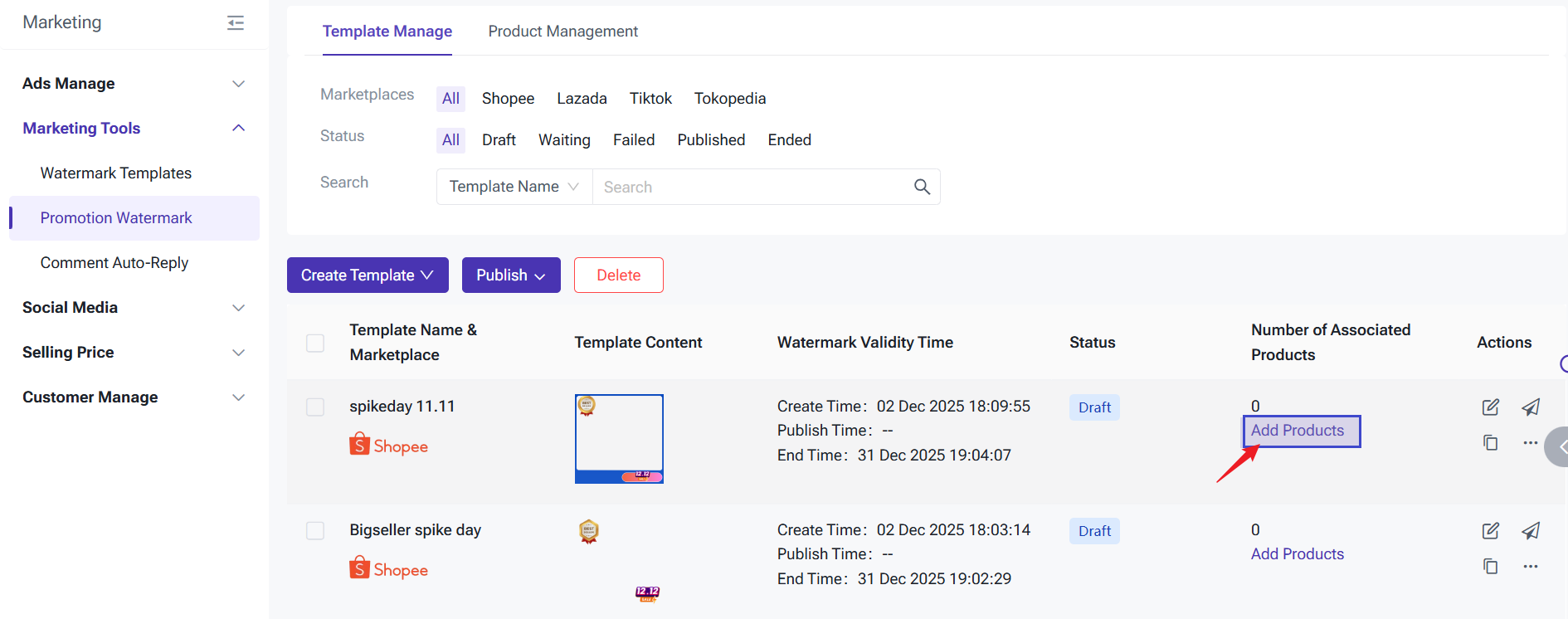Open Watermark Templates in sidebar
This screenshot has height=619, width=1568.
116,173
